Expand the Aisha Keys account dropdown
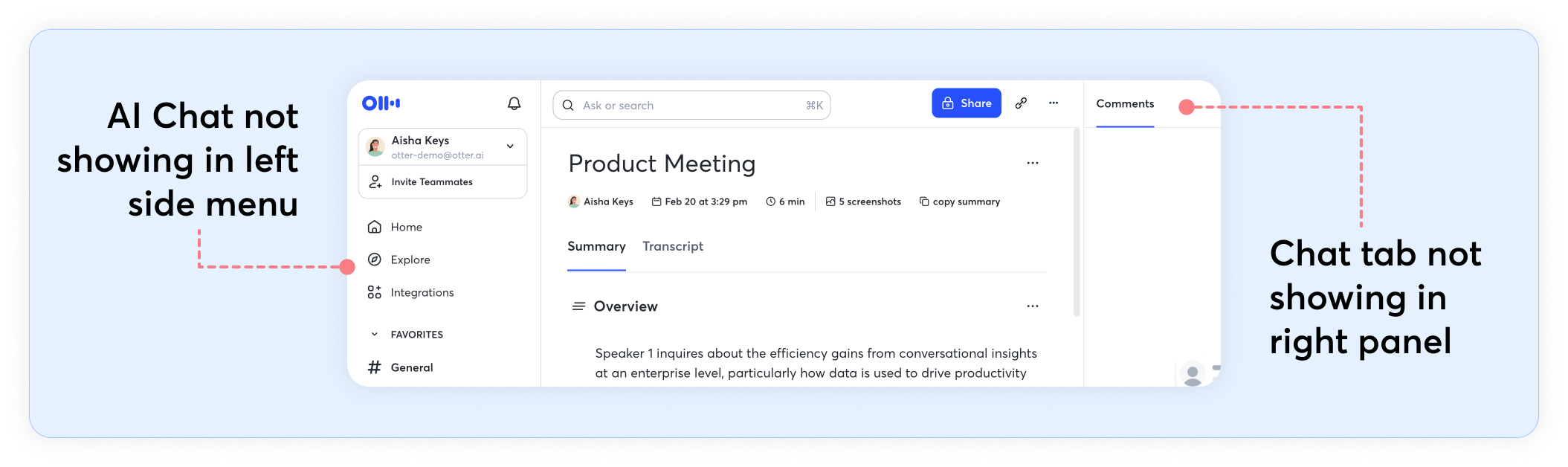This screenshot has height=467, width=1568. pyautogui.click(x=510, y=146)
